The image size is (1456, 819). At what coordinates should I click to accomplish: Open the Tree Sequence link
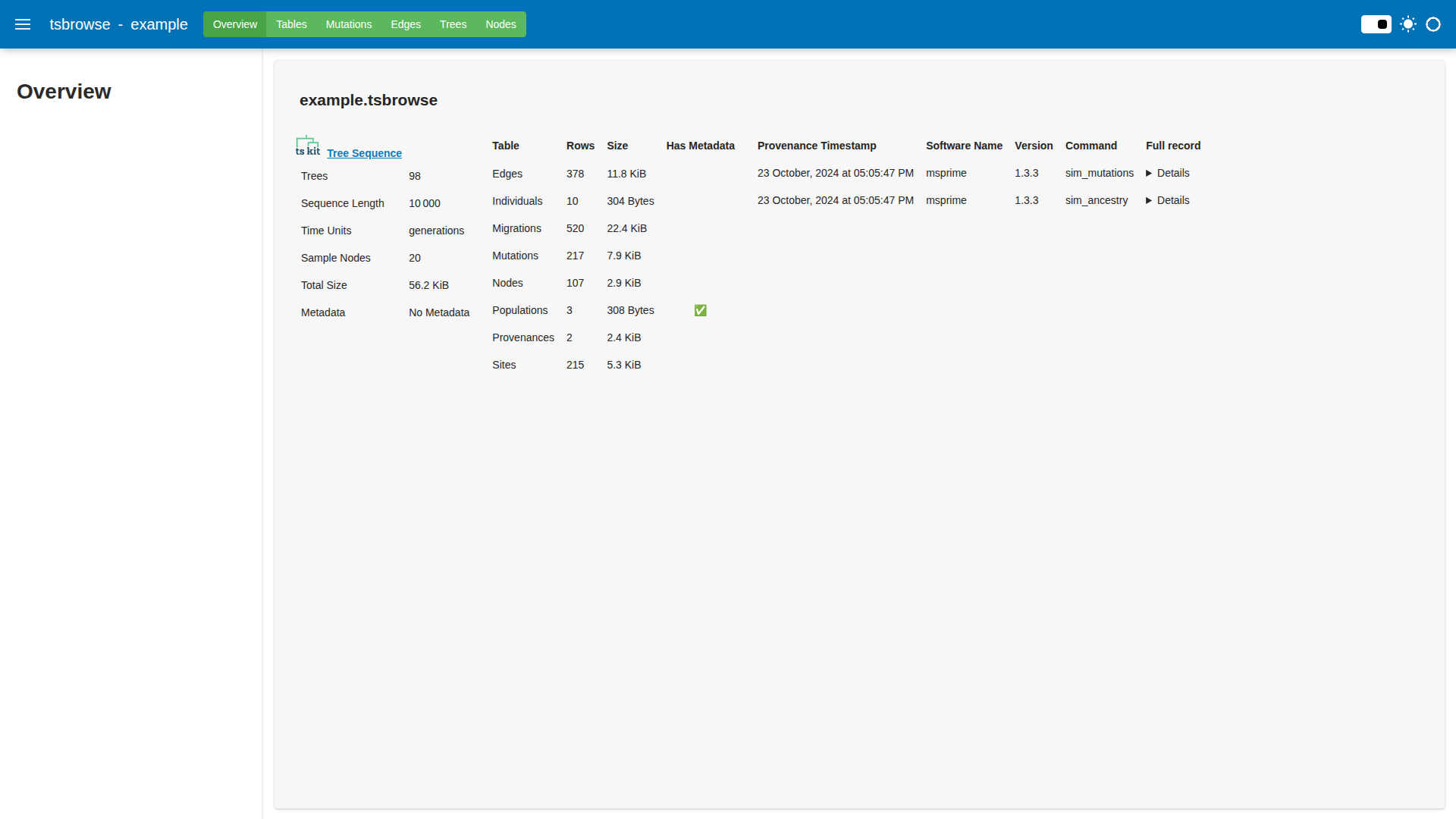pos(364,153)
